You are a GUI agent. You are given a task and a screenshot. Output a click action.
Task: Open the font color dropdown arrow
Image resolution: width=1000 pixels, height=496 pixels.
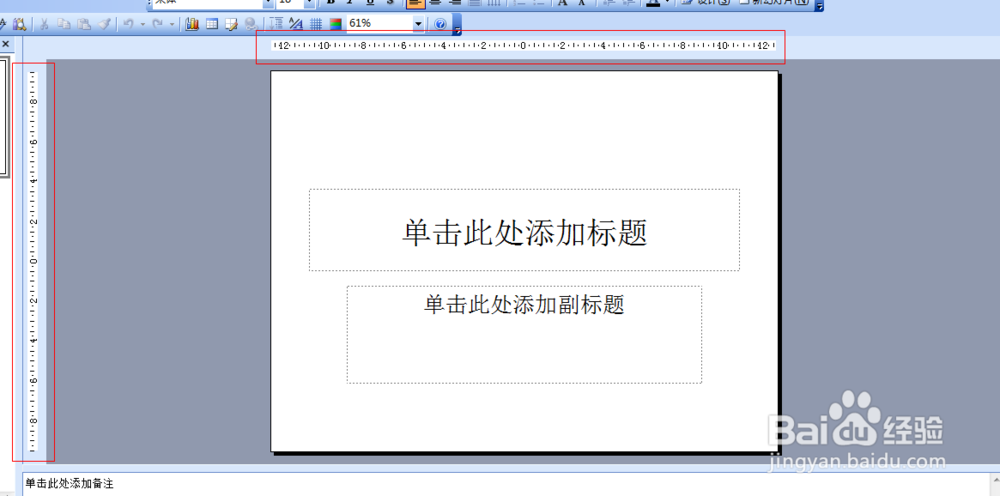(x=668, y=3)
